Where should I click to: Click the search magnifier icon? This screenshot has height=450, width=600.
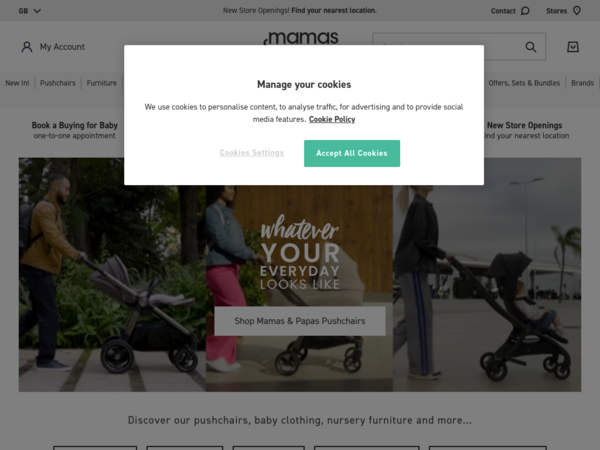click(530, 47)
